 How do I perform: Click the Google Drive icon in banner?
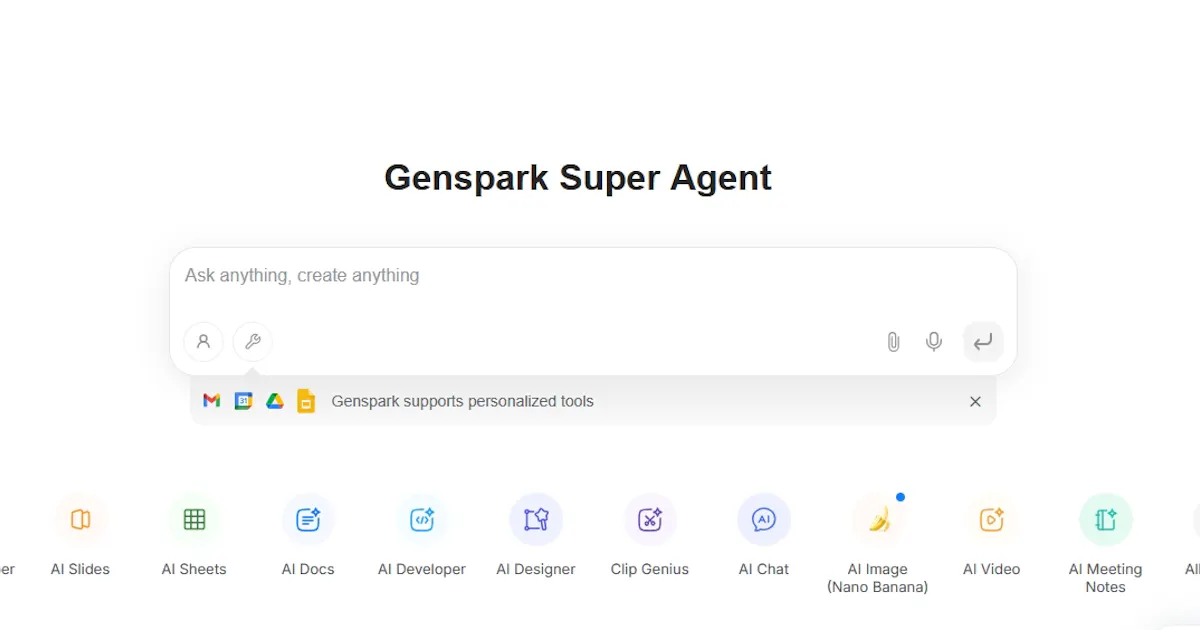pos(275,401)
